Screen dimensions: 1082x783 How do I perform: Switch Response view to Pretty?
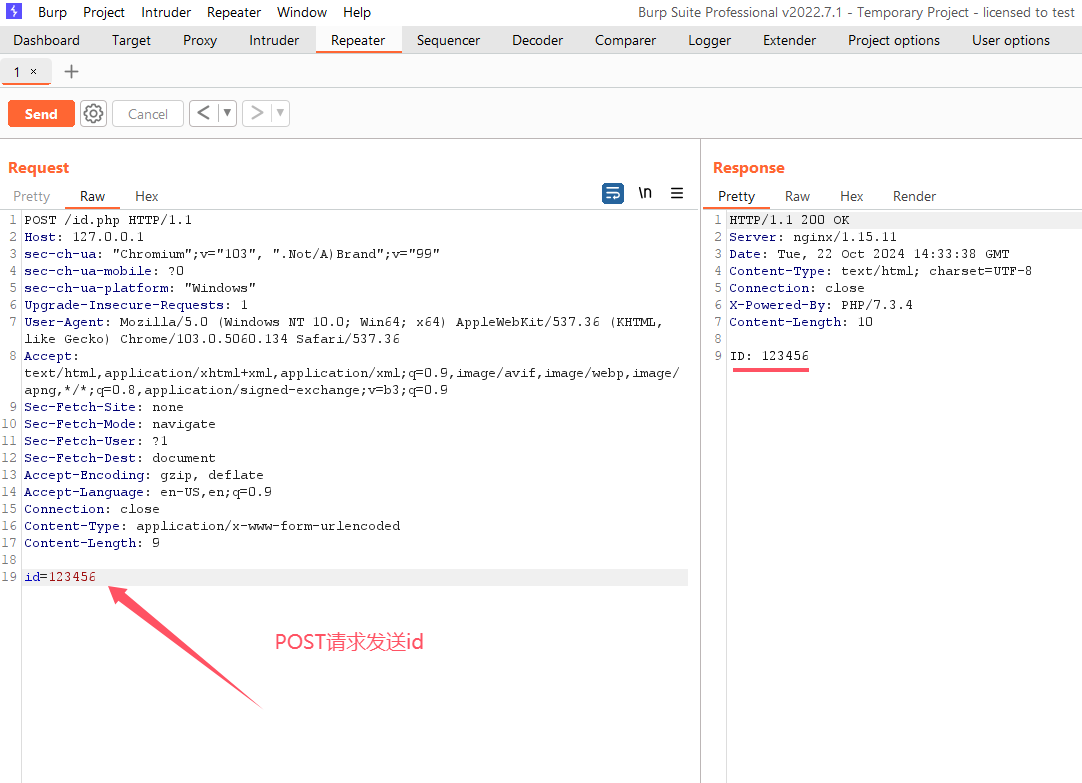[x=736, y=196]
